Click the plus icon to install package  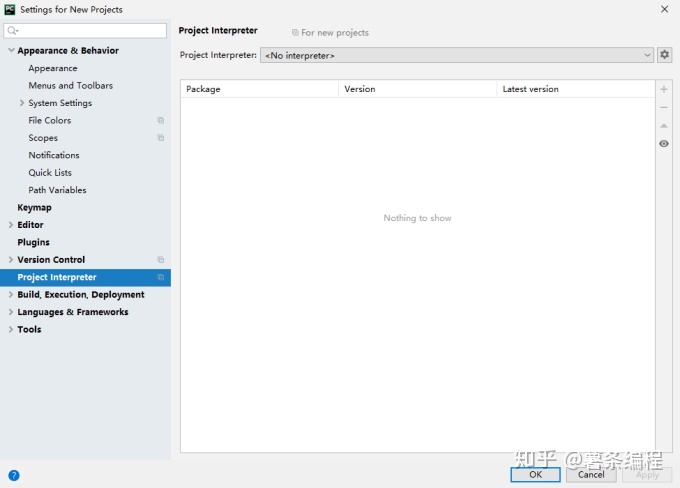[x=664, y=89]
